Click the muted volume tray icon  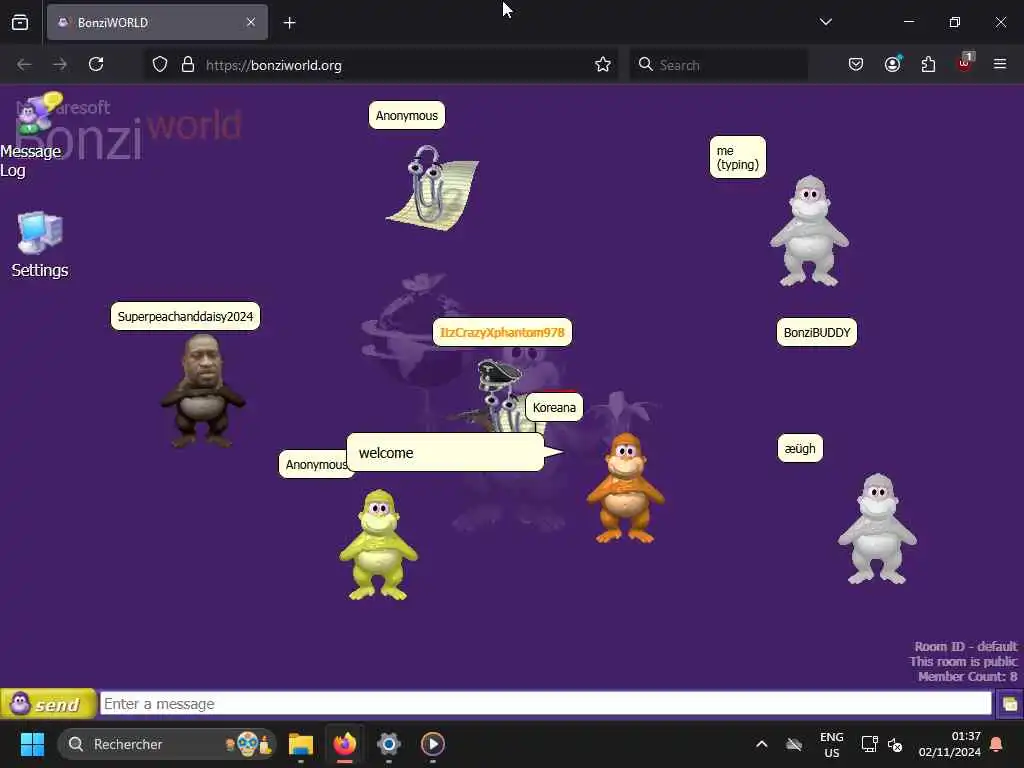[895, 744]
